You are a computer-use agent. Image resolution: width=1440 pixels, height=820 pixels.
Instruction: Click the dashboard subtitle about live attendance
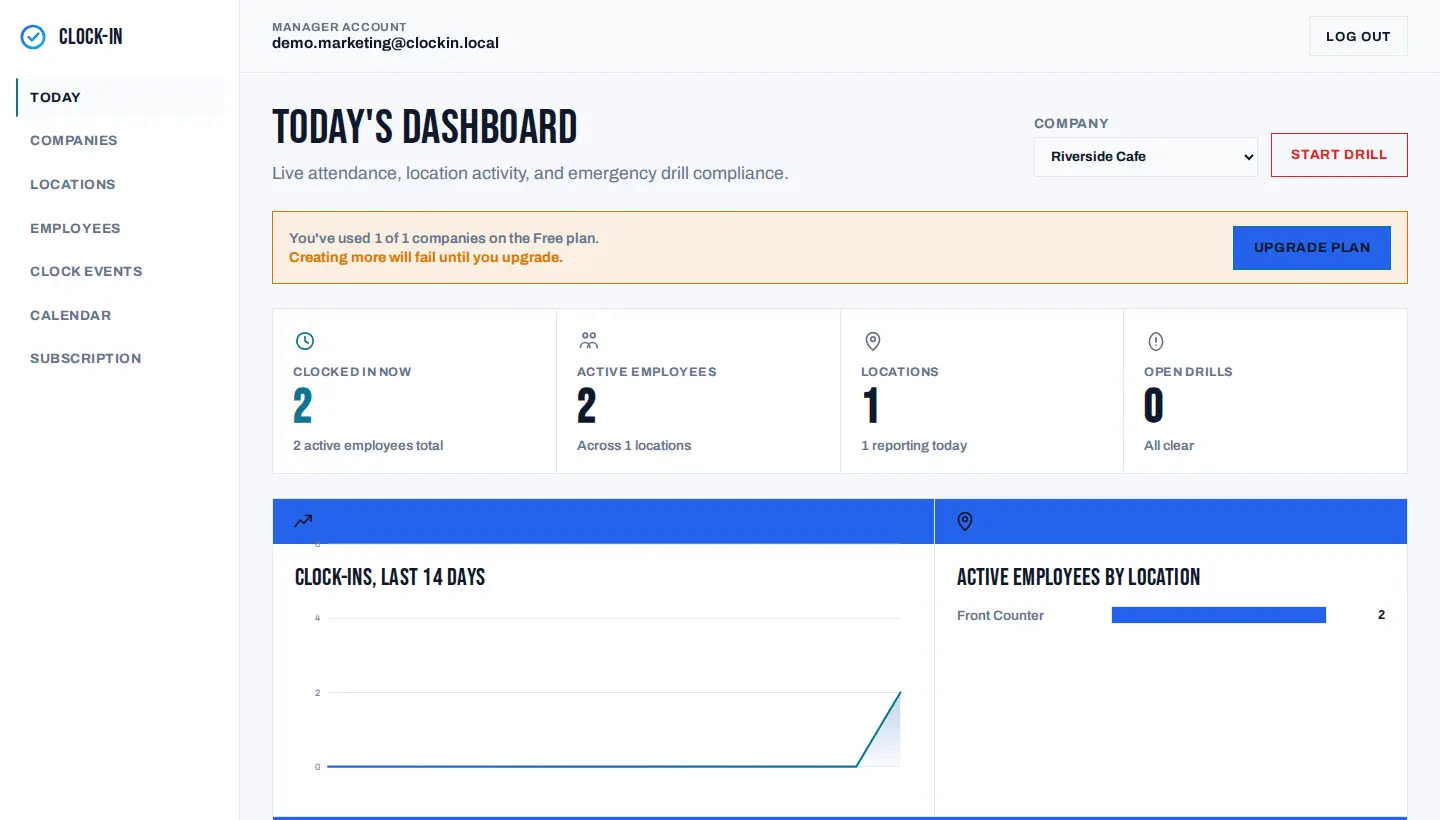530,173
